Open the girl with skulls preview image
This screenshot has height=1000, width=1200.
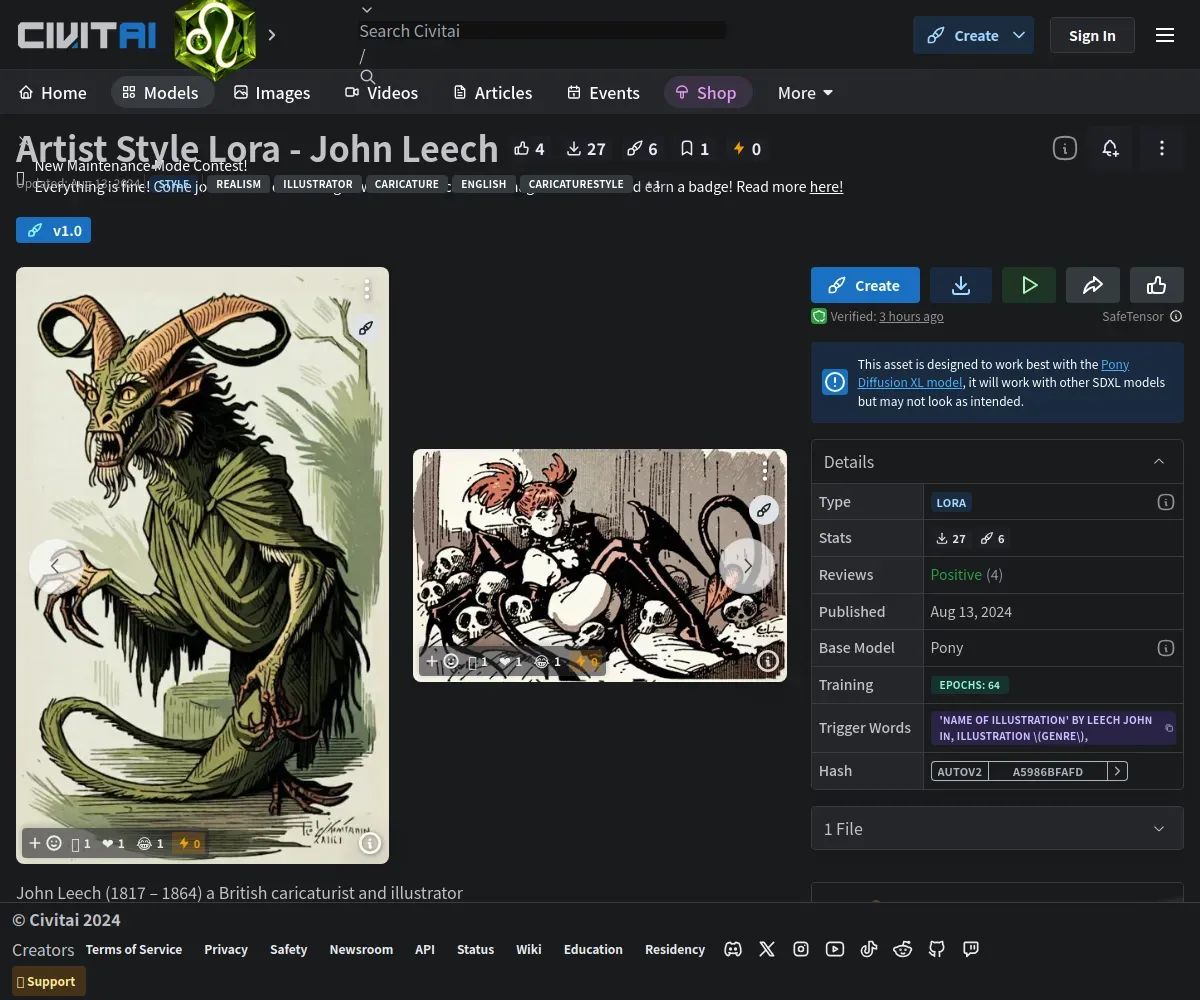coord(600,565)
